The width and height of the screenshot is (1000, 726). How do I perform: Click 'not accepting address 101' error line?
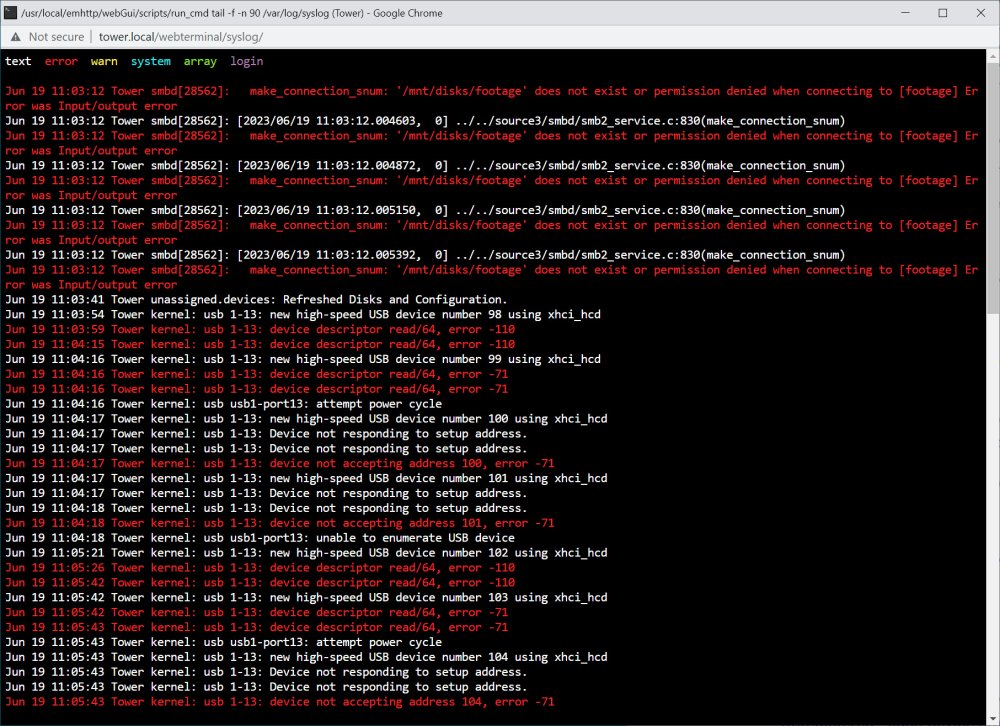click(280, 522)
